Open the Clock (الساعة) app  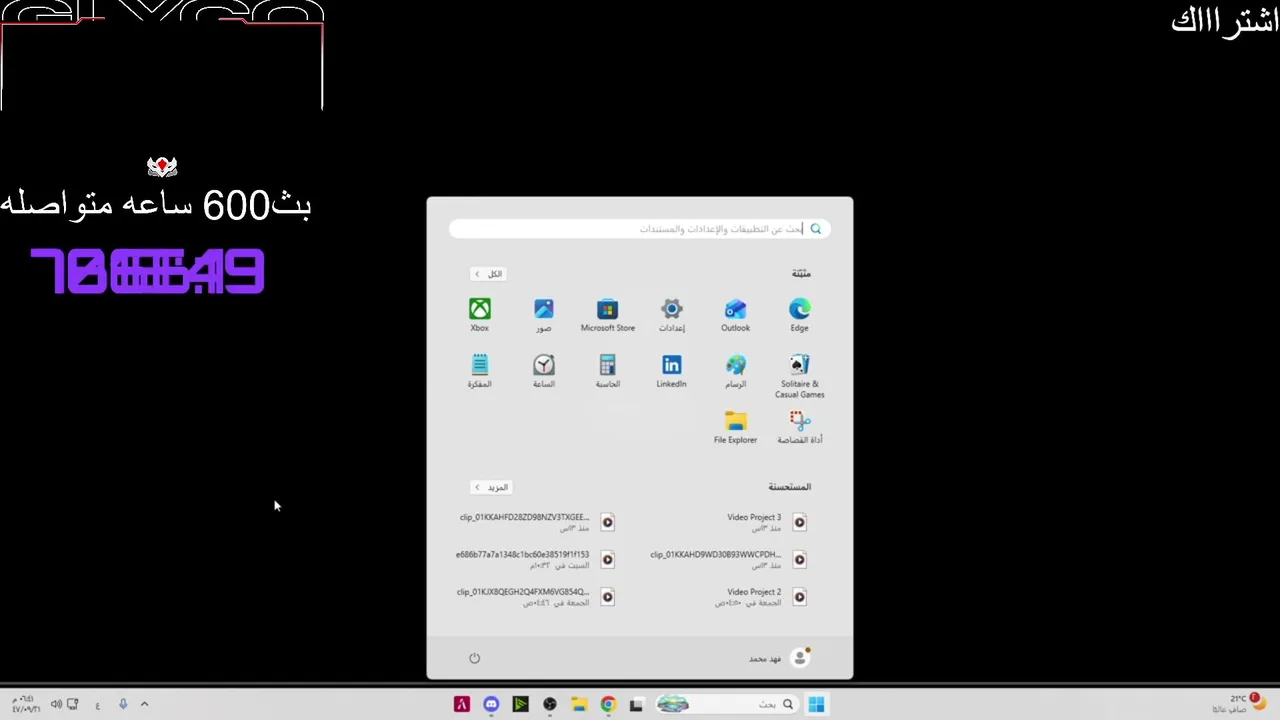tap(544, 370)
